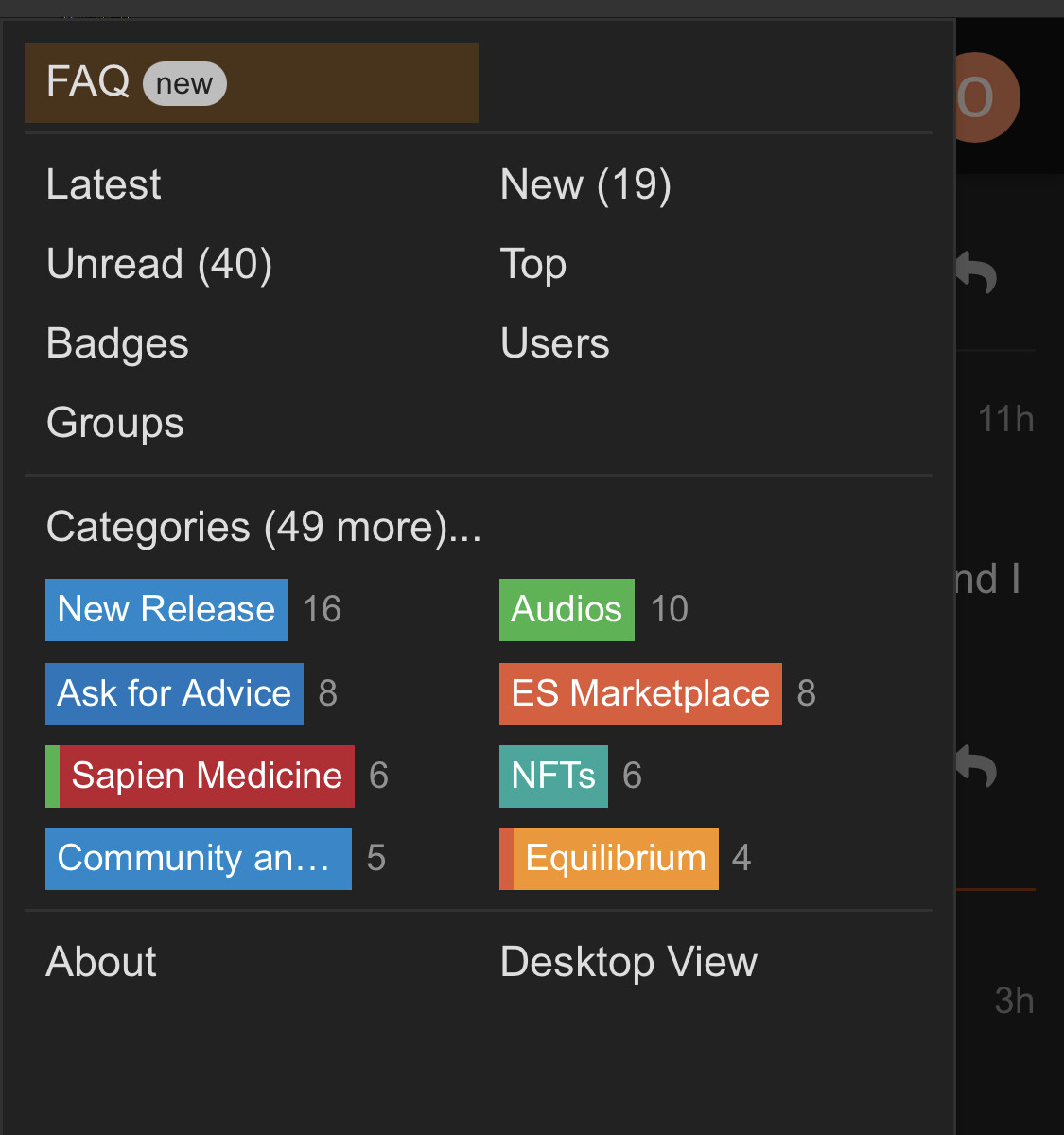Expand Categories (49 more) list
Viewport: 1064px width, 1135px height.
[264, 527]
